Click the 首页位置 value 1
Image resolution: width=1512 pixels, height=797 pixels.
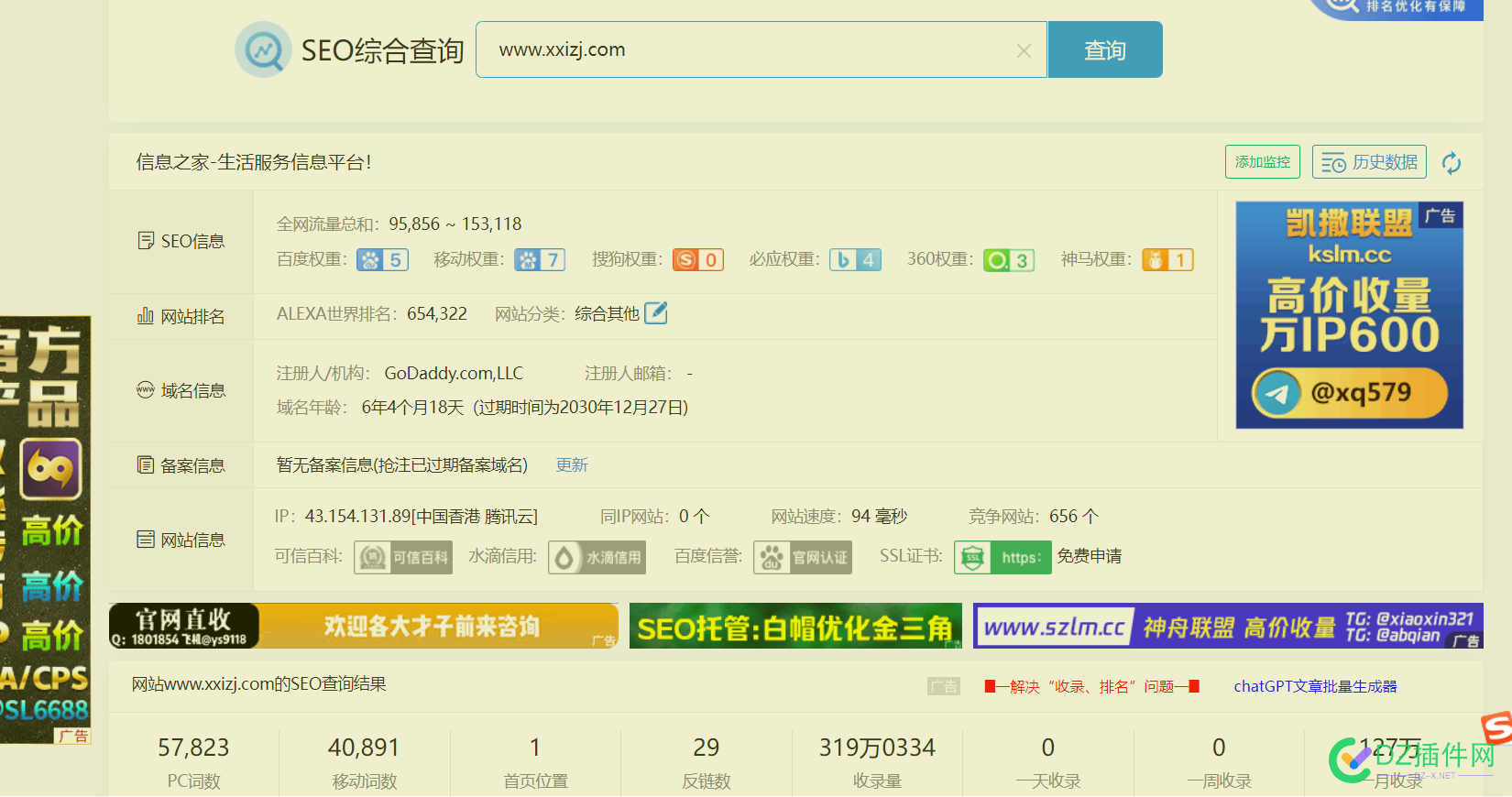(535, 748)
